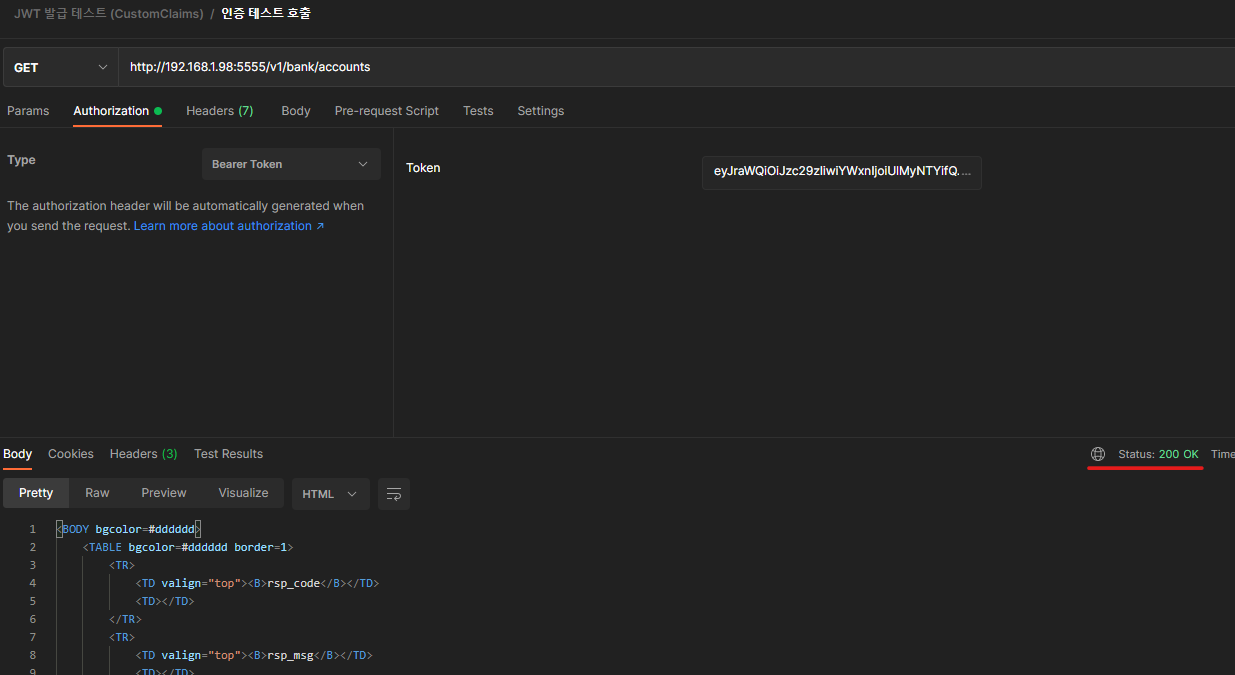The image size is (1235, 675).
Task: Click the Learn more about authorization link
Action: click(229, 226)
